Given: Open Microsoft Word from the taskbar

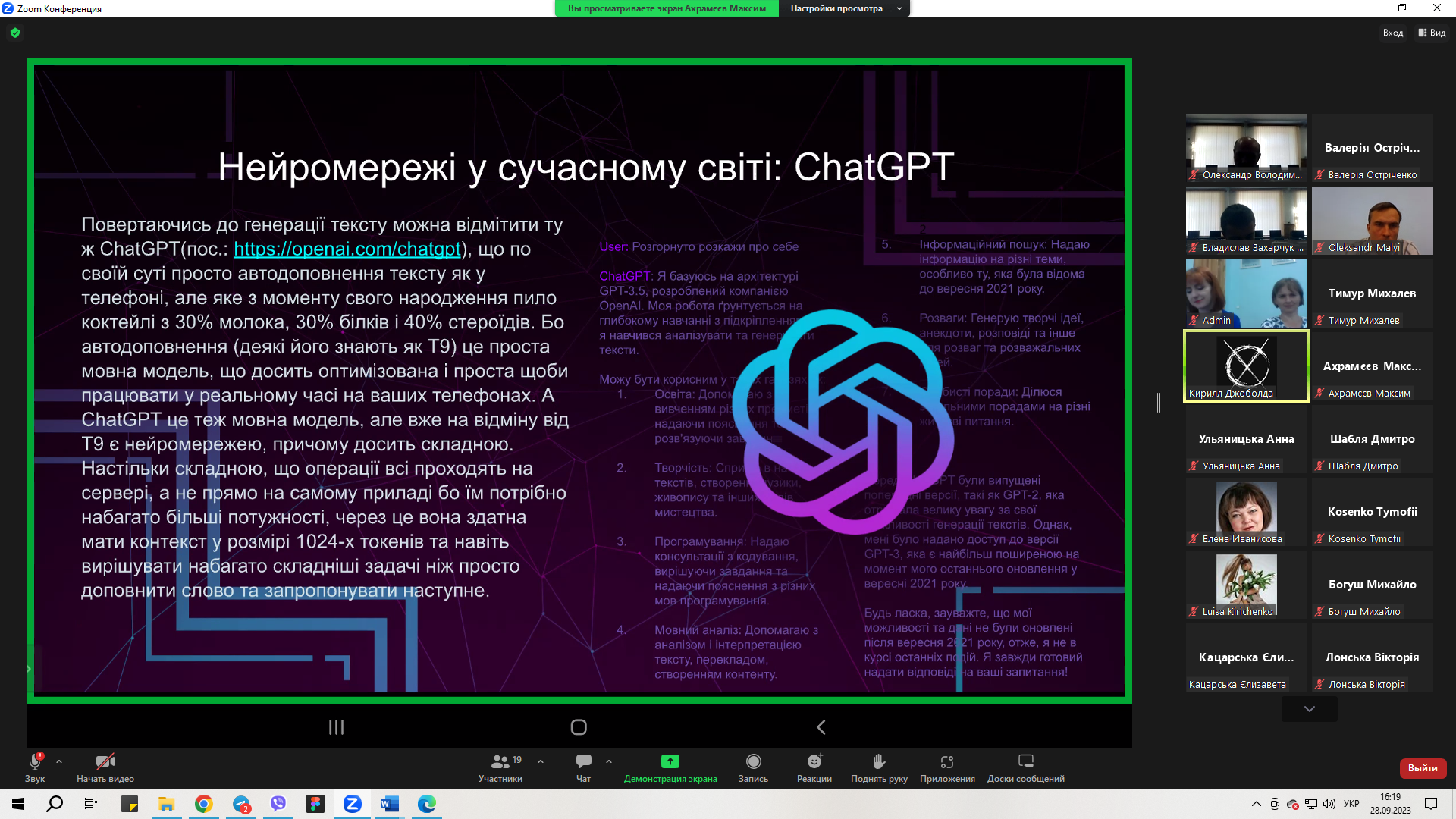Looking at the screenshot, I should click(x=390, y=804).
